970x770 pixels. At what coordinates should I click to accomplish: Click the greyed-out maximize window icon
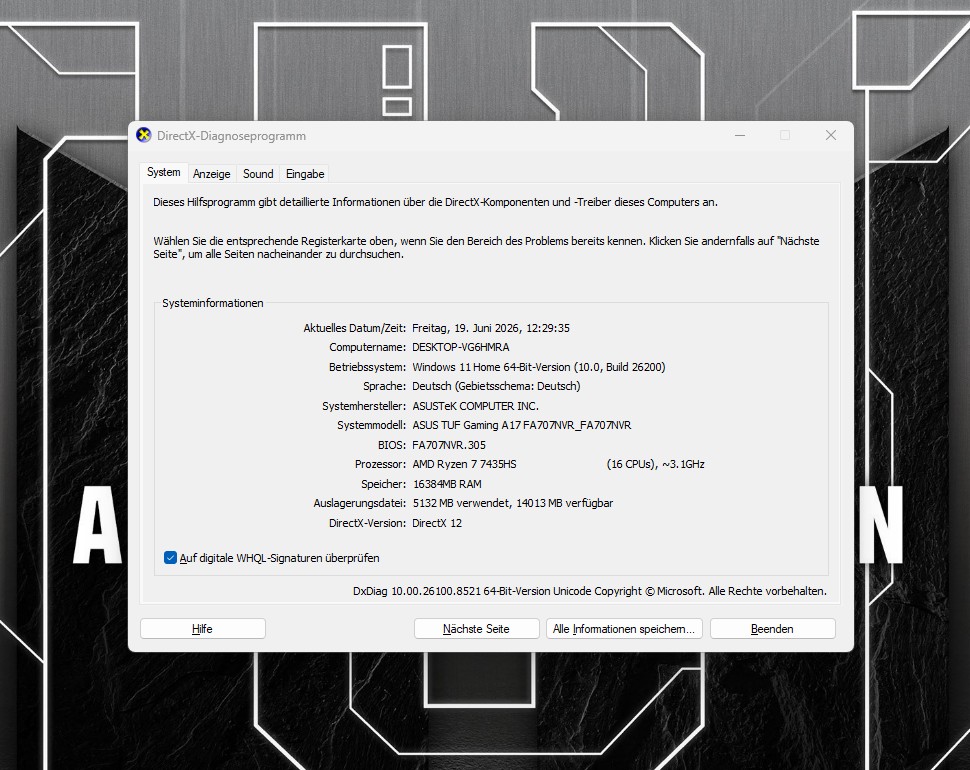click(x=785, y=135)
